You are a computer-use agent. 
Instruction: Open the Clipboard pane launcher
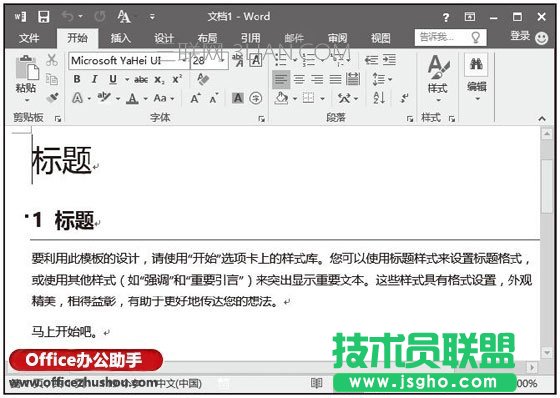coord(58,119)
